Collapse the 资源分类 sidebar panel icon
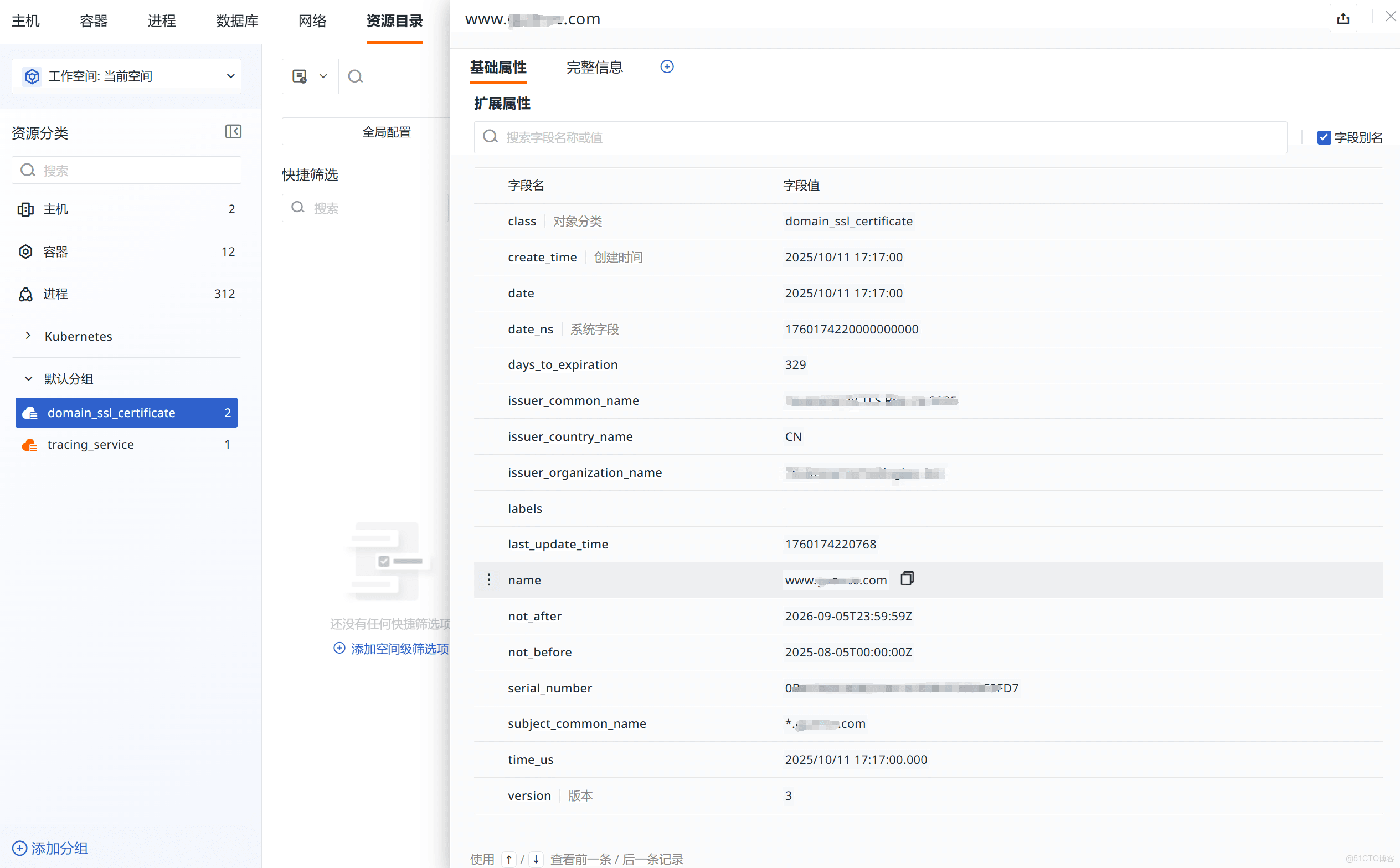The height and width of the screenshot is (868, 1400). pos(233,131)
